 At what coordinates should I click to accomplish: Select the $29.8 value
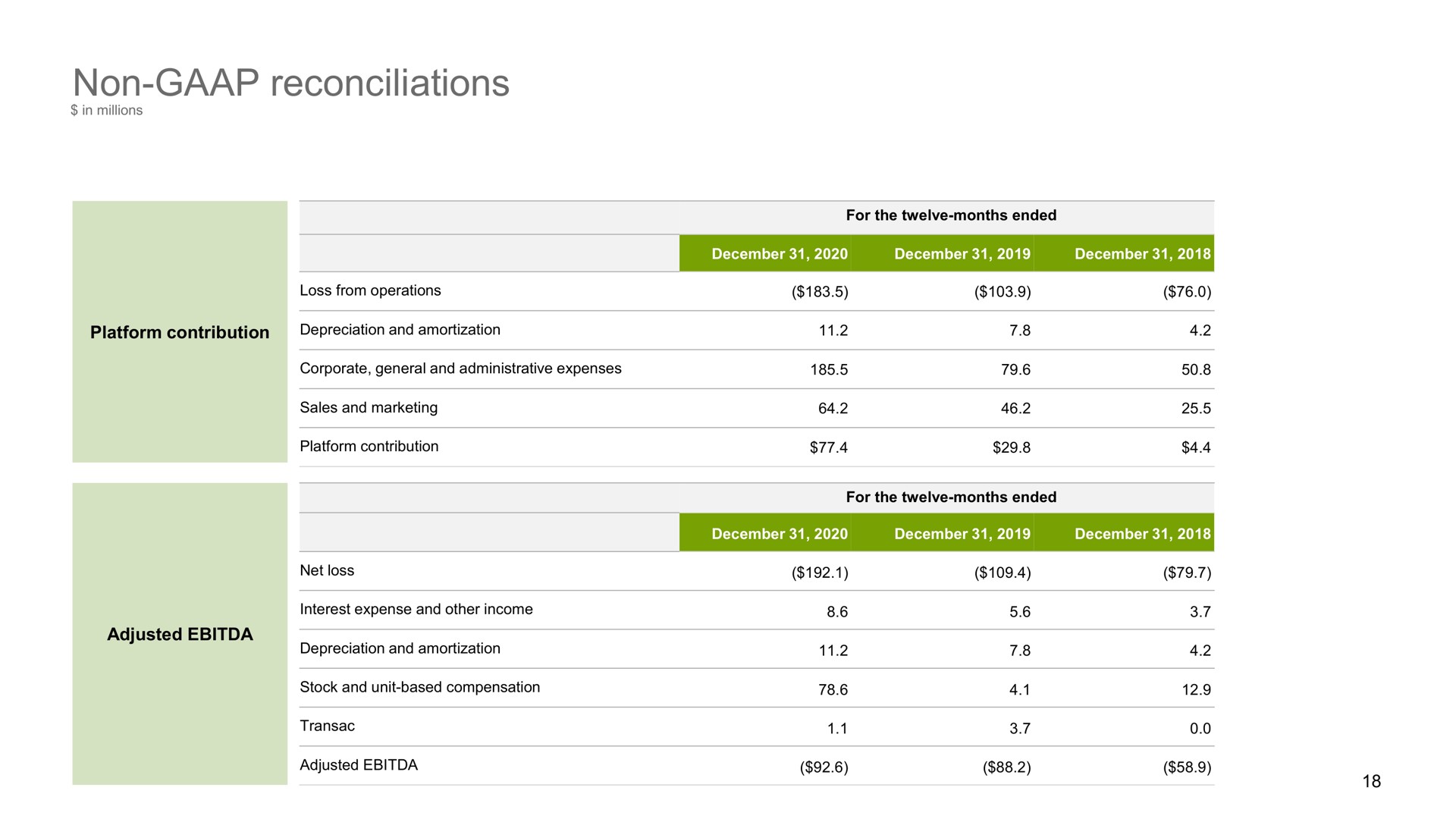(1012, 447)
